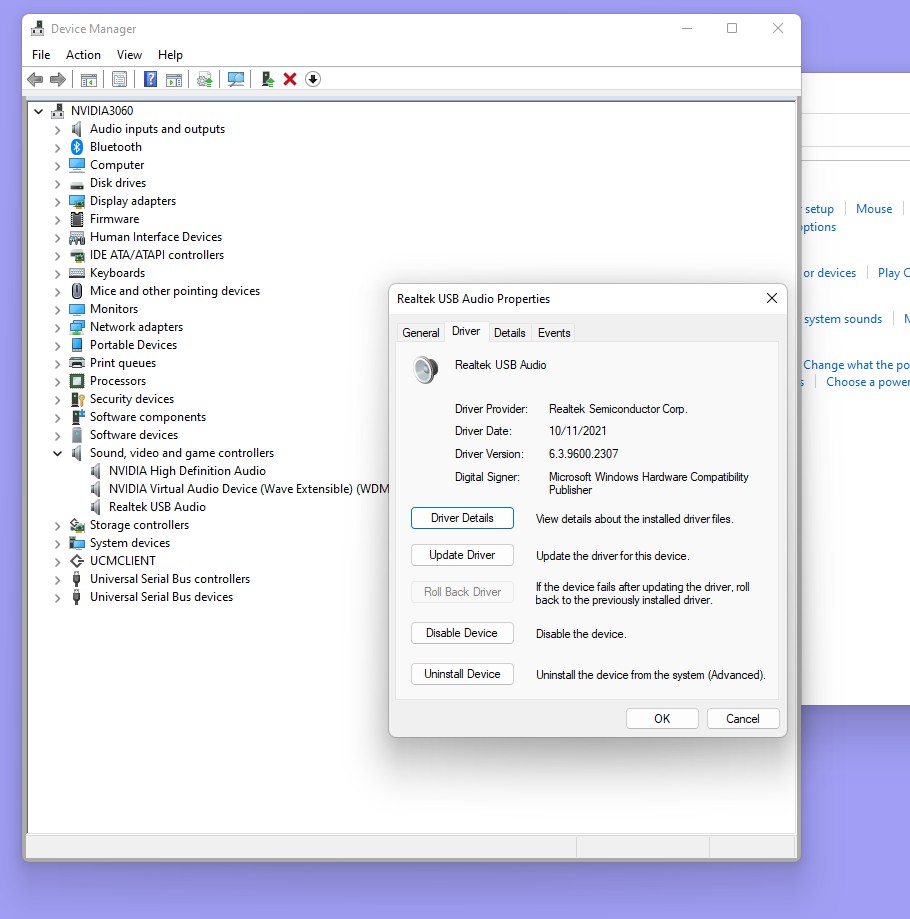
Task: Click the Firmware chip icon
Action: 77,219
